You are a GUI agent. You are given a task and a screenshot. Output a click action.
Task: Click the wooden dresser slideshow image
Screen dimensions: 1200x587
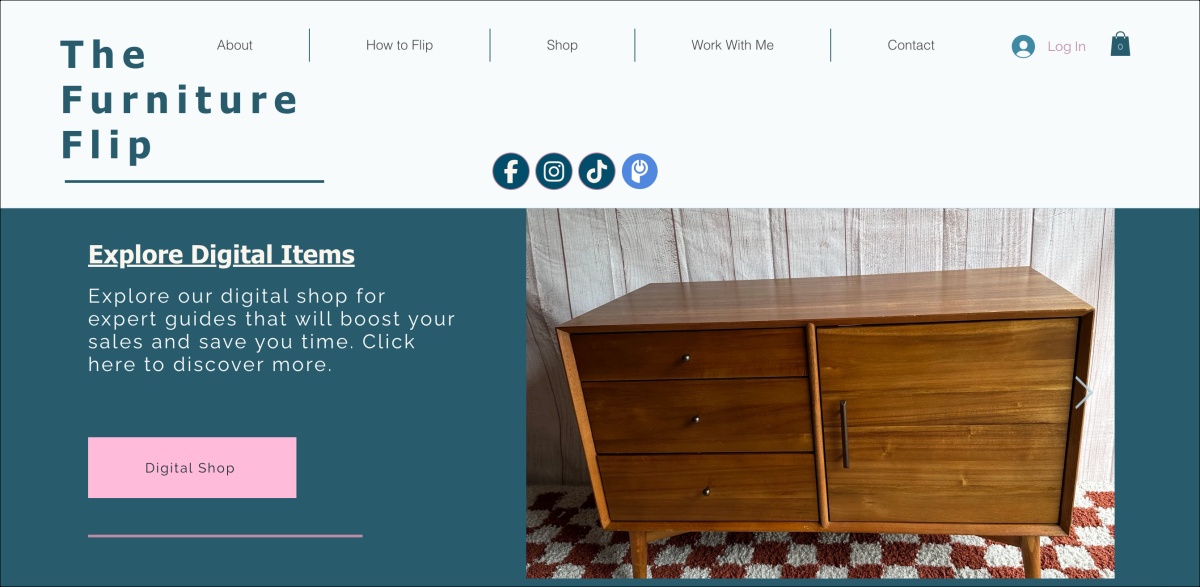[x=820, y=393]
